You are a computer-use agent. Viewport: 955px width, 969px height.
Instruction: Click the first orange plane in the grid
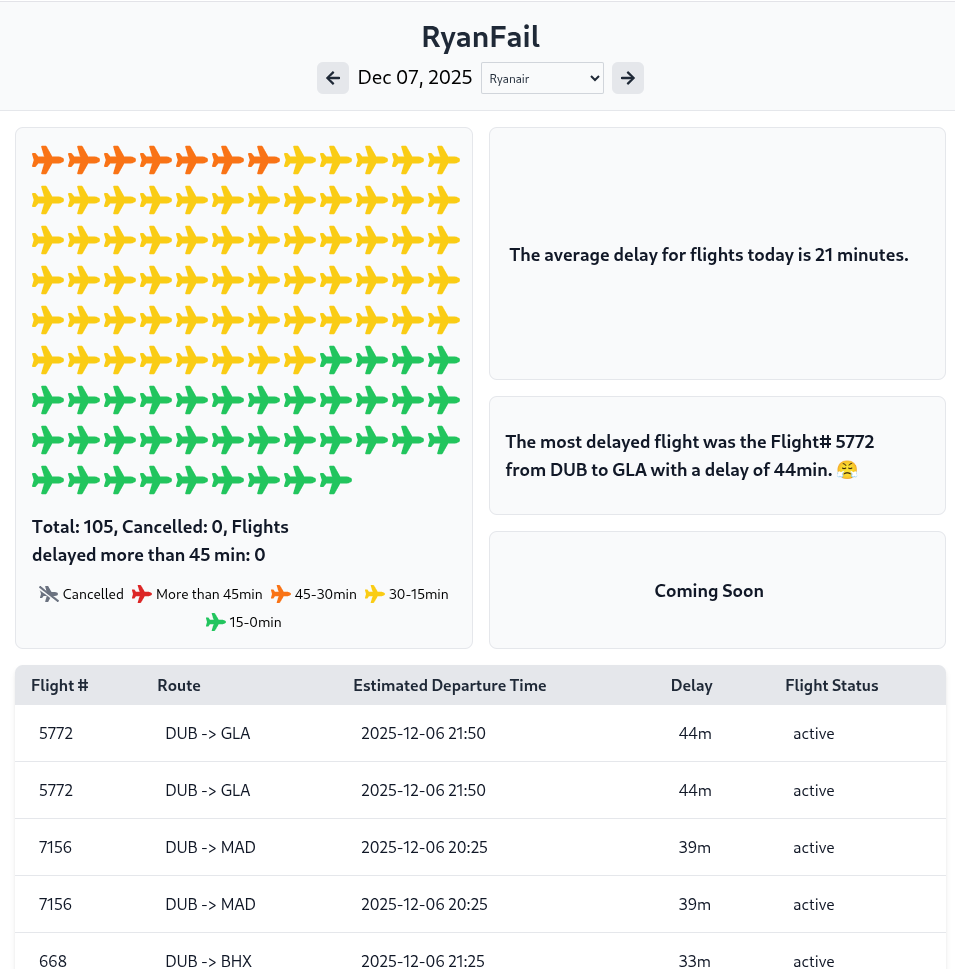(x=48, y=160)
